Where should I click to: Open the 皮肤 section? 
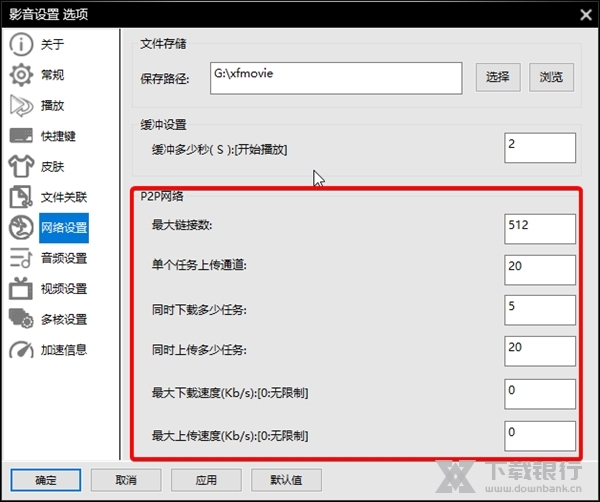[52, 166]
